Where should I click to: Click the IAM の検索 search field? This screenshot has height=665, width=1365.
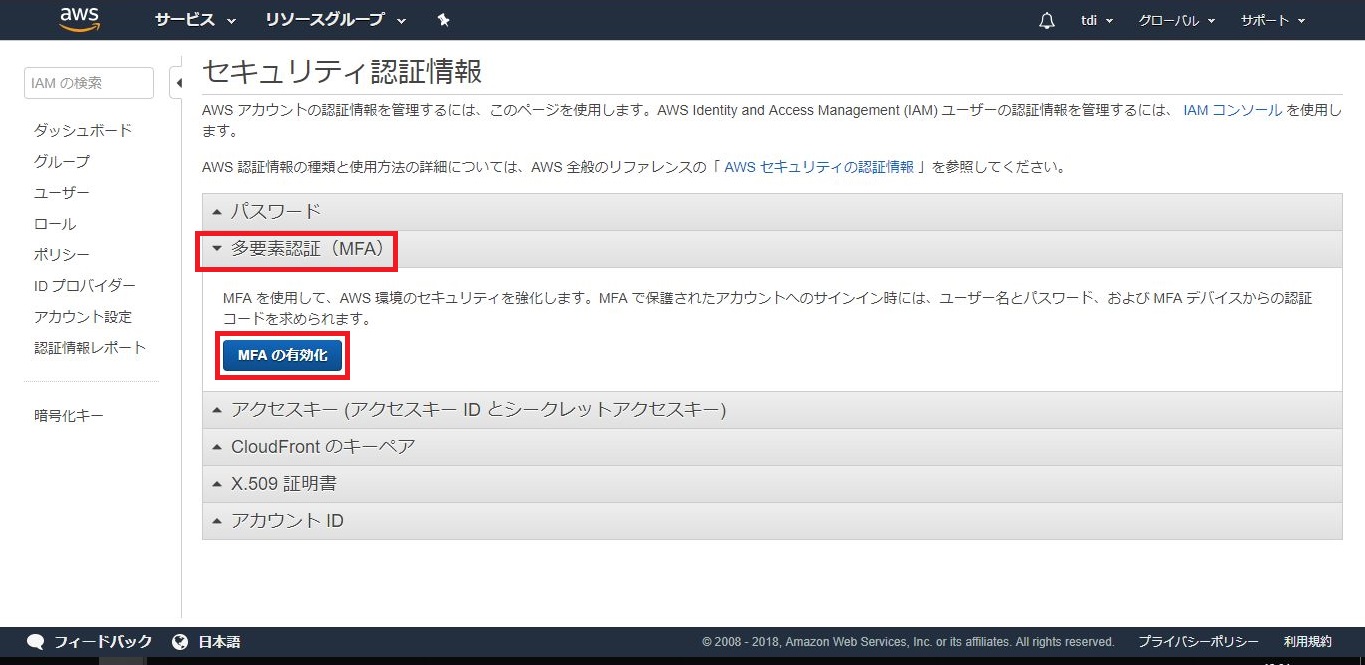88,83
